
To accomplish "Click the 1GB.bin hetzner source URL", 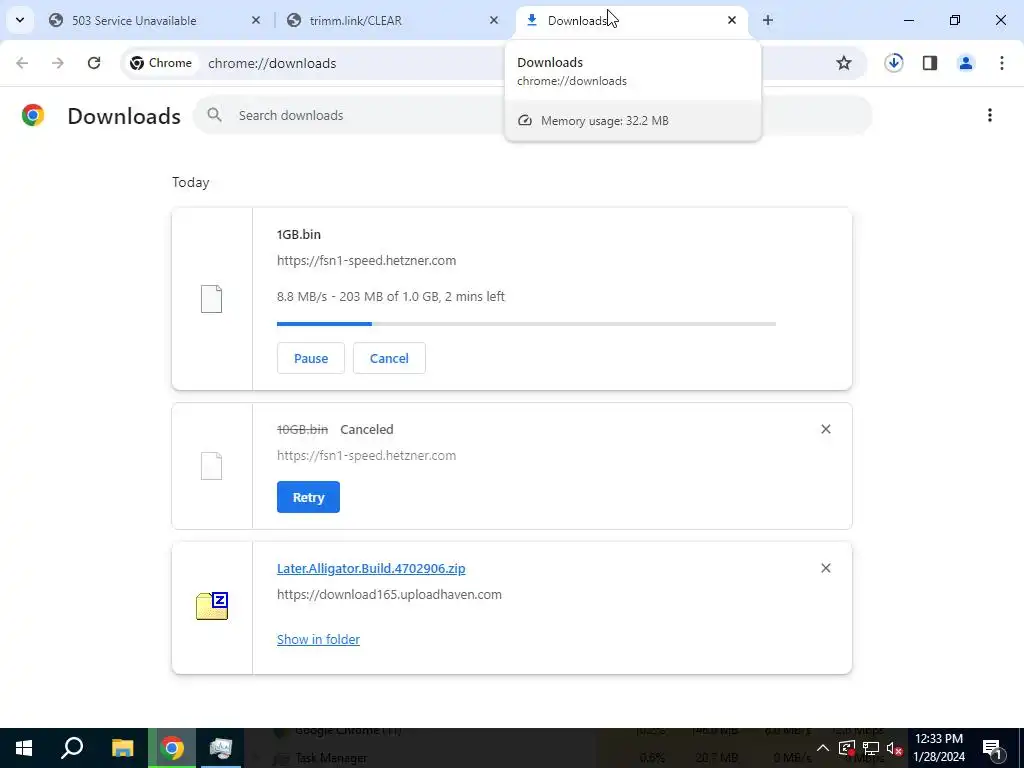I will coord(366,261).
